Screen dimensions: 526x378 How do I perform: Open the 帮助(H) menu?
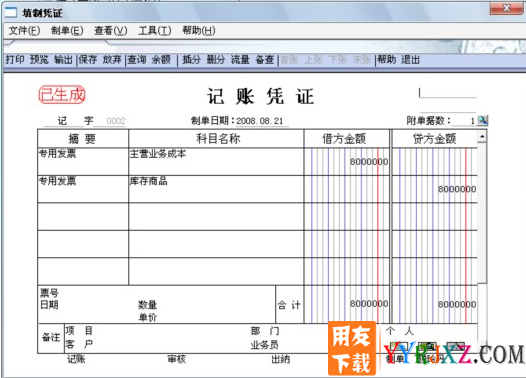point(199,31)
